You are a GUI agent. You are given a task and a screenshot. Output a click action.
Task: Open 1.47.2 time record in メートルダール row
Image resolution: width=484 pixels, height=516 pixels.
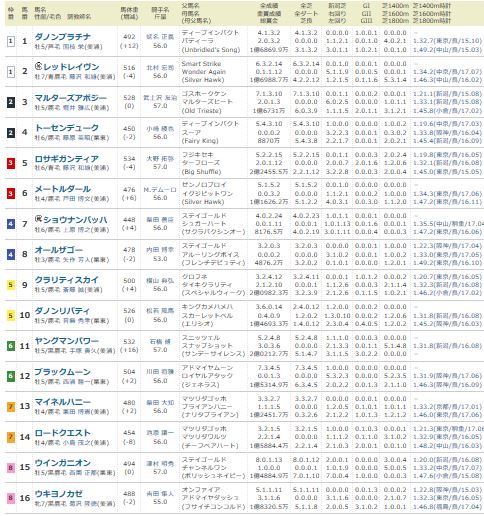click(448, 202)
